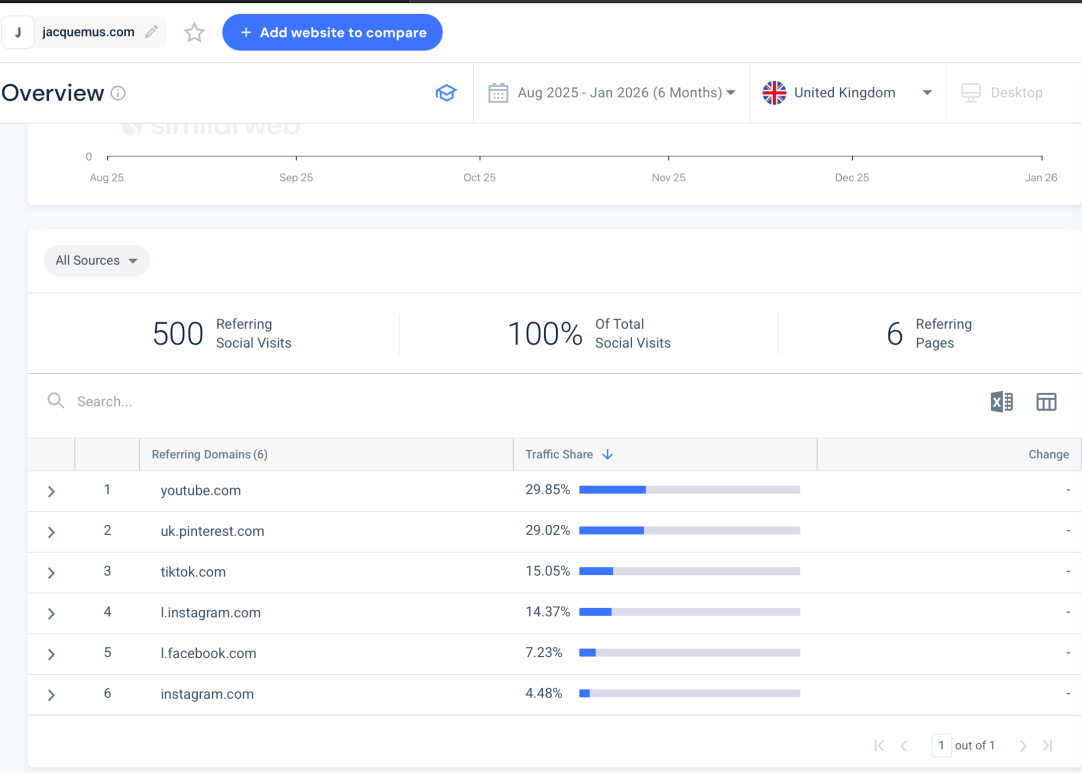This screenshot has height=773, width=1082.
Task: Go to the next page arrow
Action: click(x=1023, y=746)
